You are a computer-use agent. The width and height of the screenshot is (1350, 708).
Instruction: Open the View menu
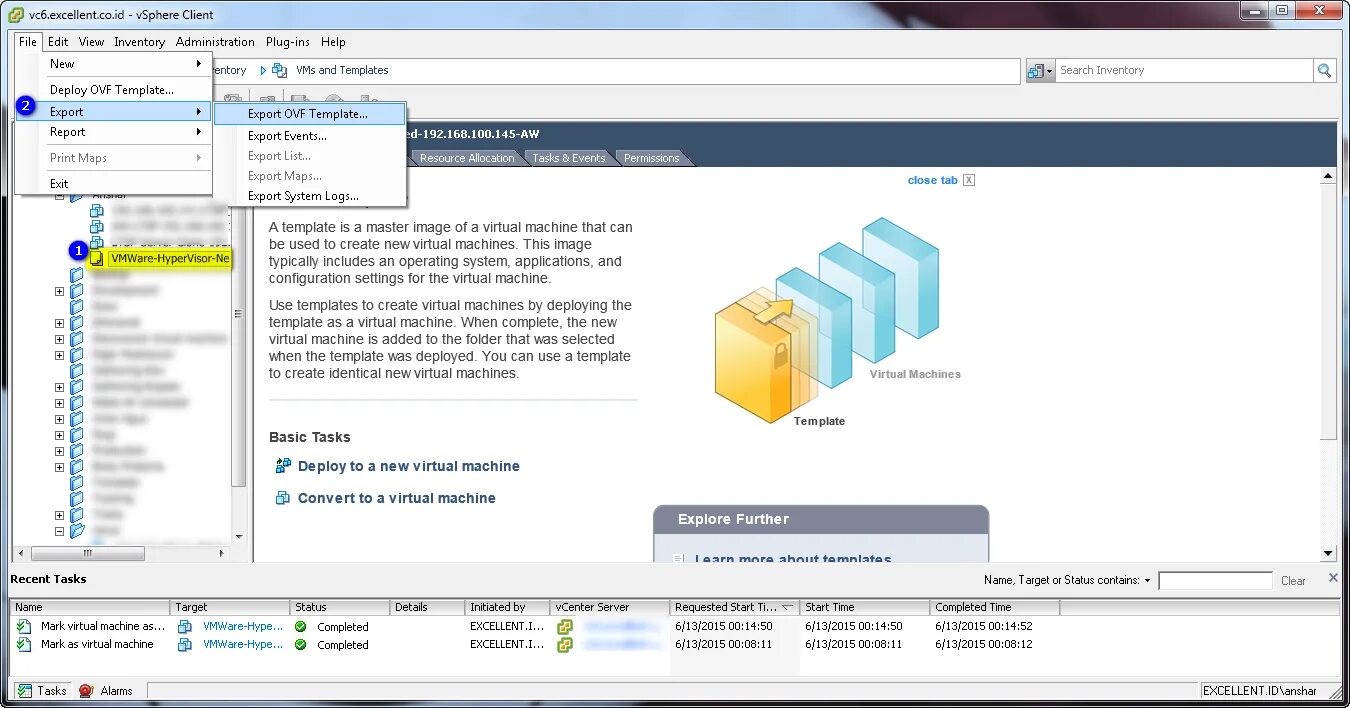(x=91, y=42)
